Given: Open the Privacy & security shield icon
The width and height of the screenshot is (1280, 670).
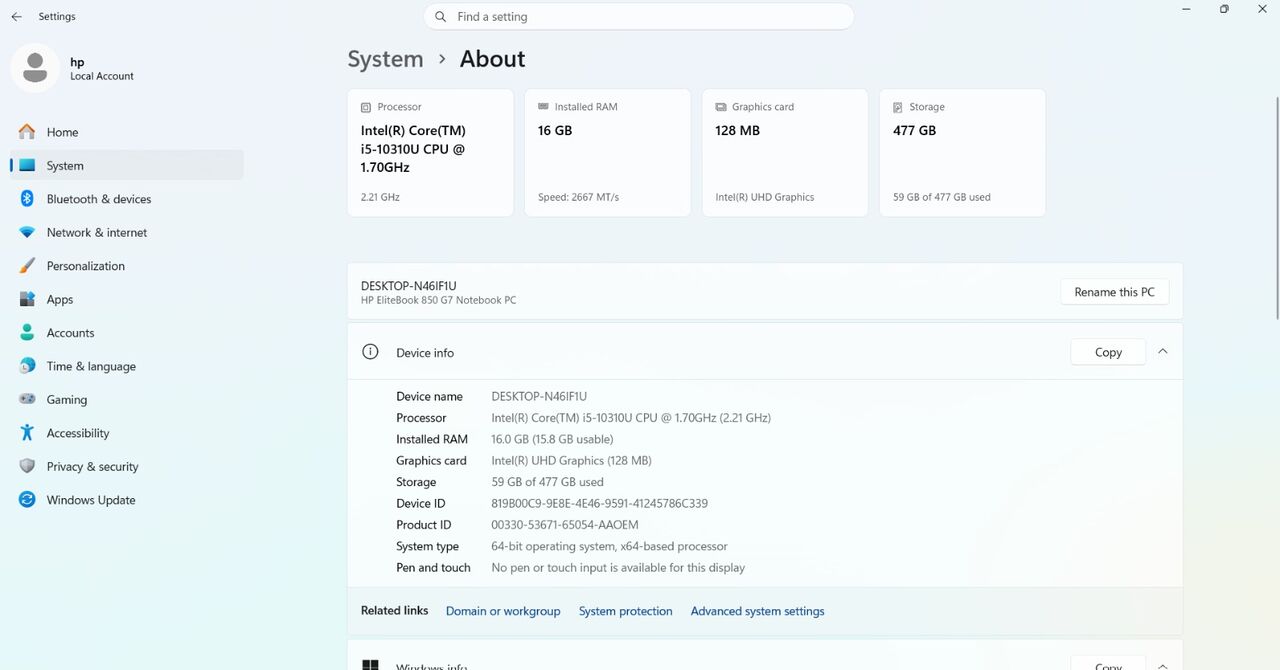Looking at the screenshot, I should (x=27, y=466).
